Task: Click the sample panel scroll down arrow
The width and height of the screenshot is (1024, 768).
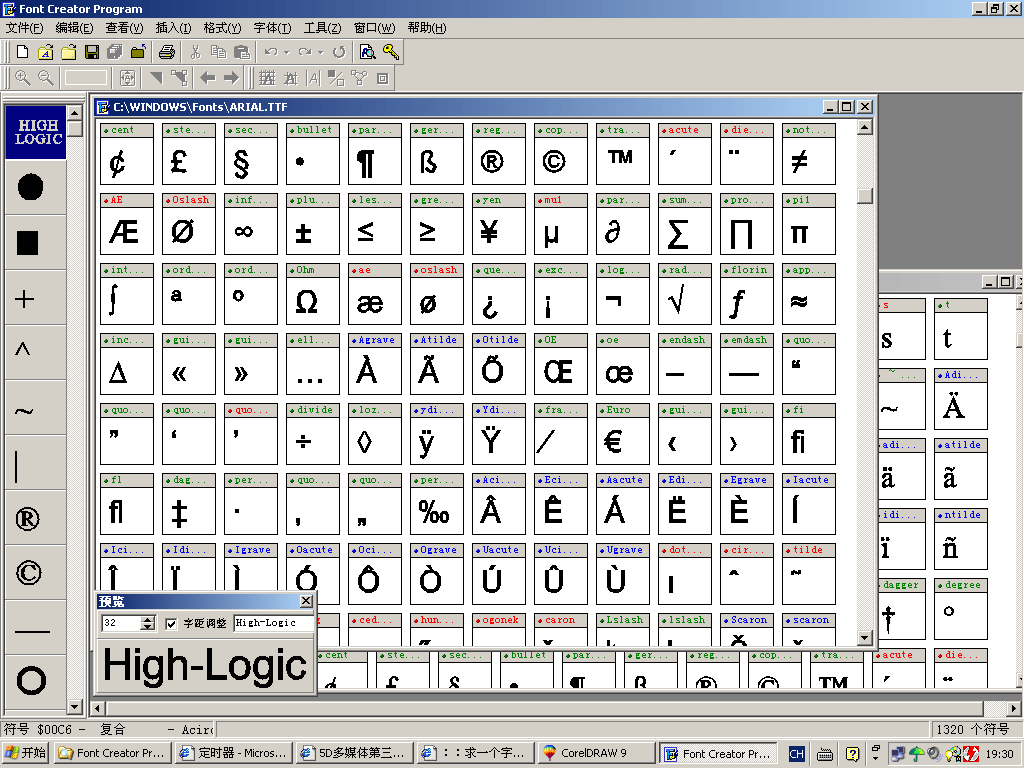Action: (x=74, y=707)
